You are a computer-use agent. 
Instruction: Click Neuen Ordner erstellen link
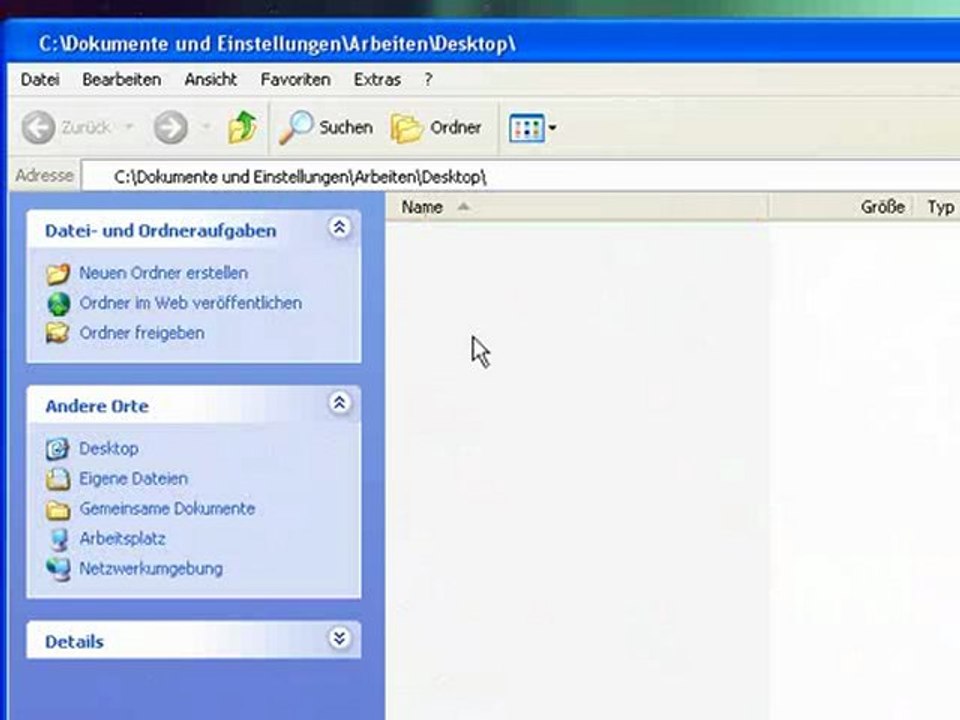(163, 273)
